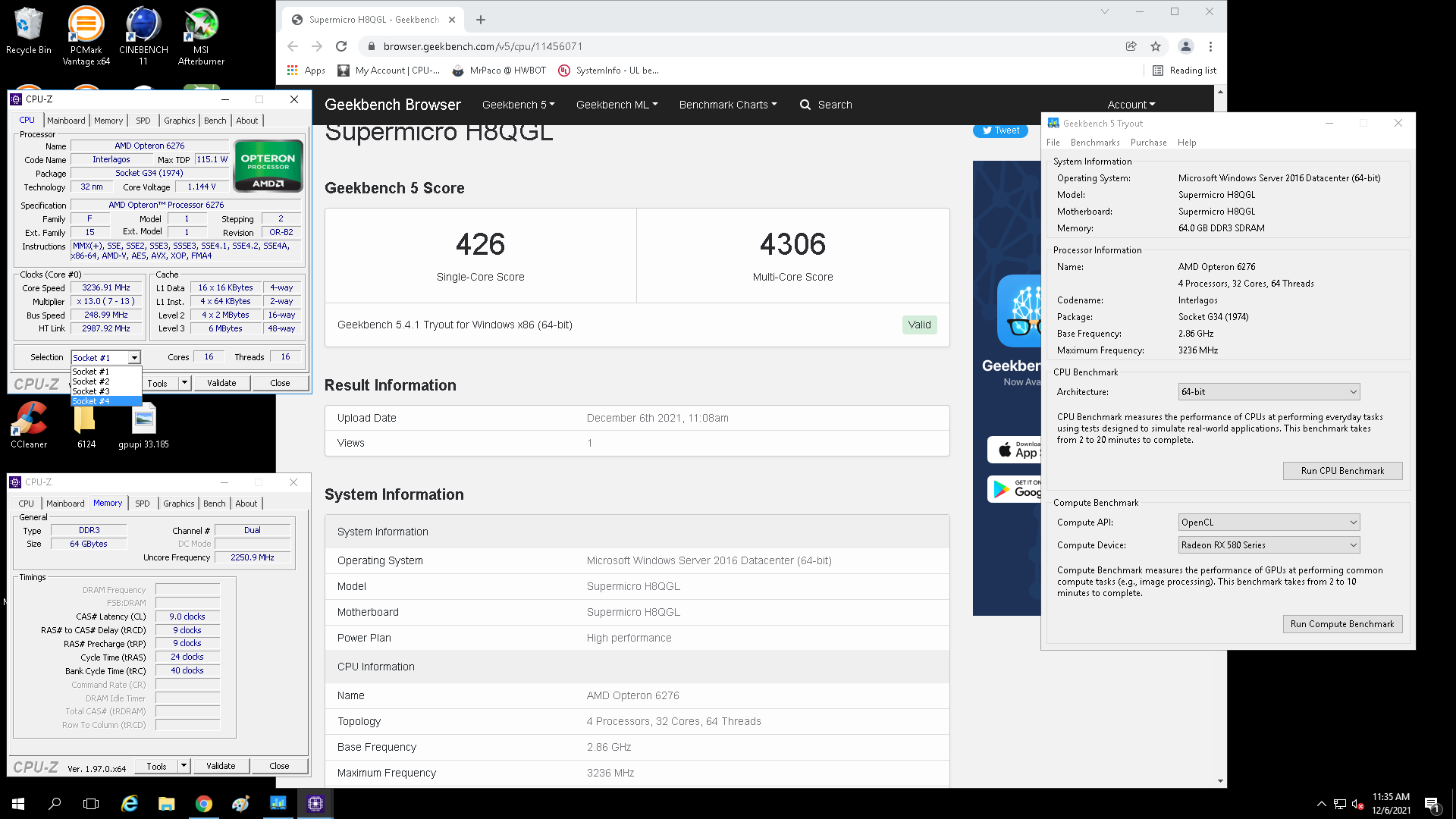This screenshot has width=1456, height=819.
Task: Open Apps bookmarks shortcut
Action: coord(306,71)
